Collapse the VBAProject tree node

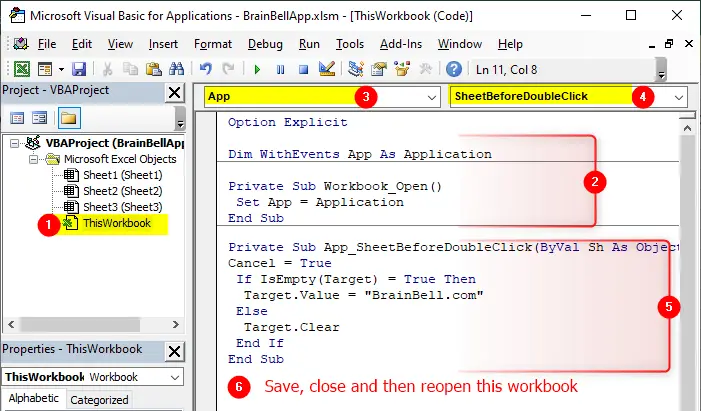tap(14, 144)
